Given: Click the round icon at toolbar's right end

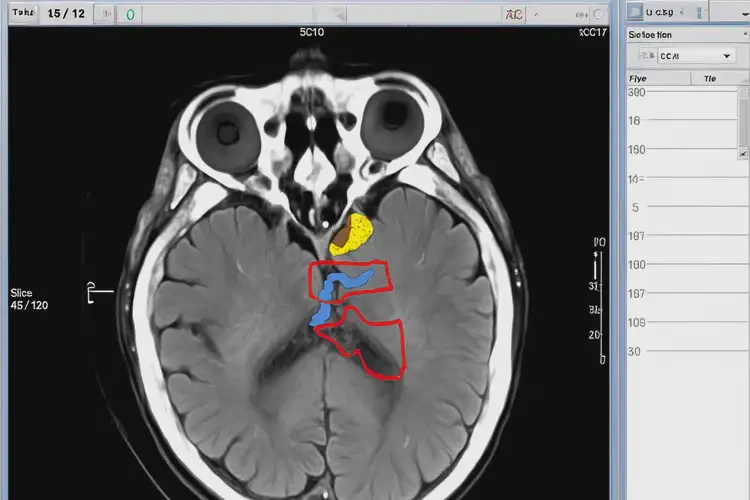Looking at the screenshot, I should point(598,15).
